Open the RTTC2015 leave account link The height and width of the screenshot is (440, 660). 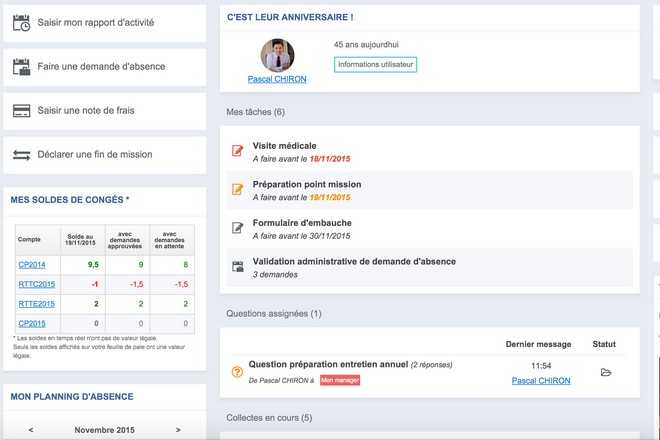(36, 284)
